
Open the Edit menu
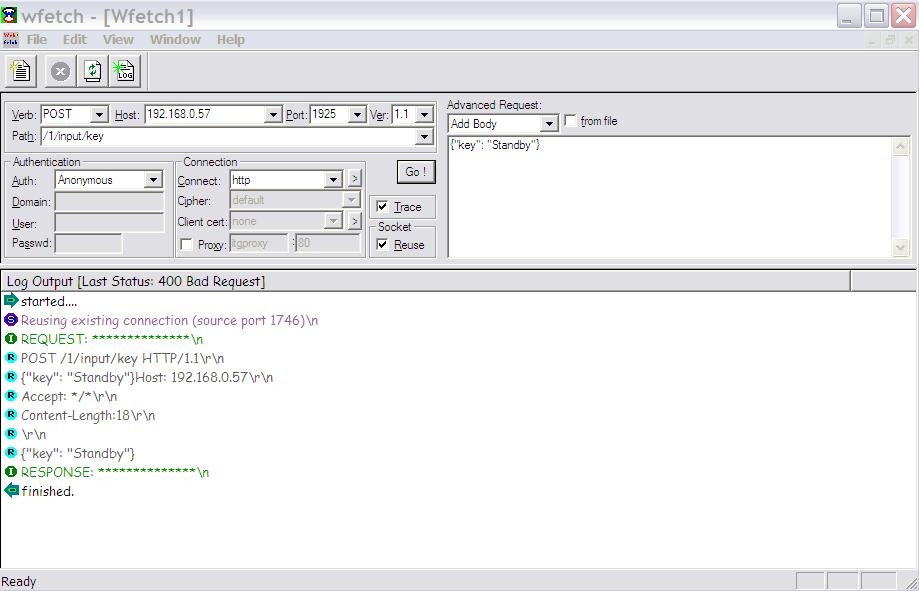click(74, 40)
